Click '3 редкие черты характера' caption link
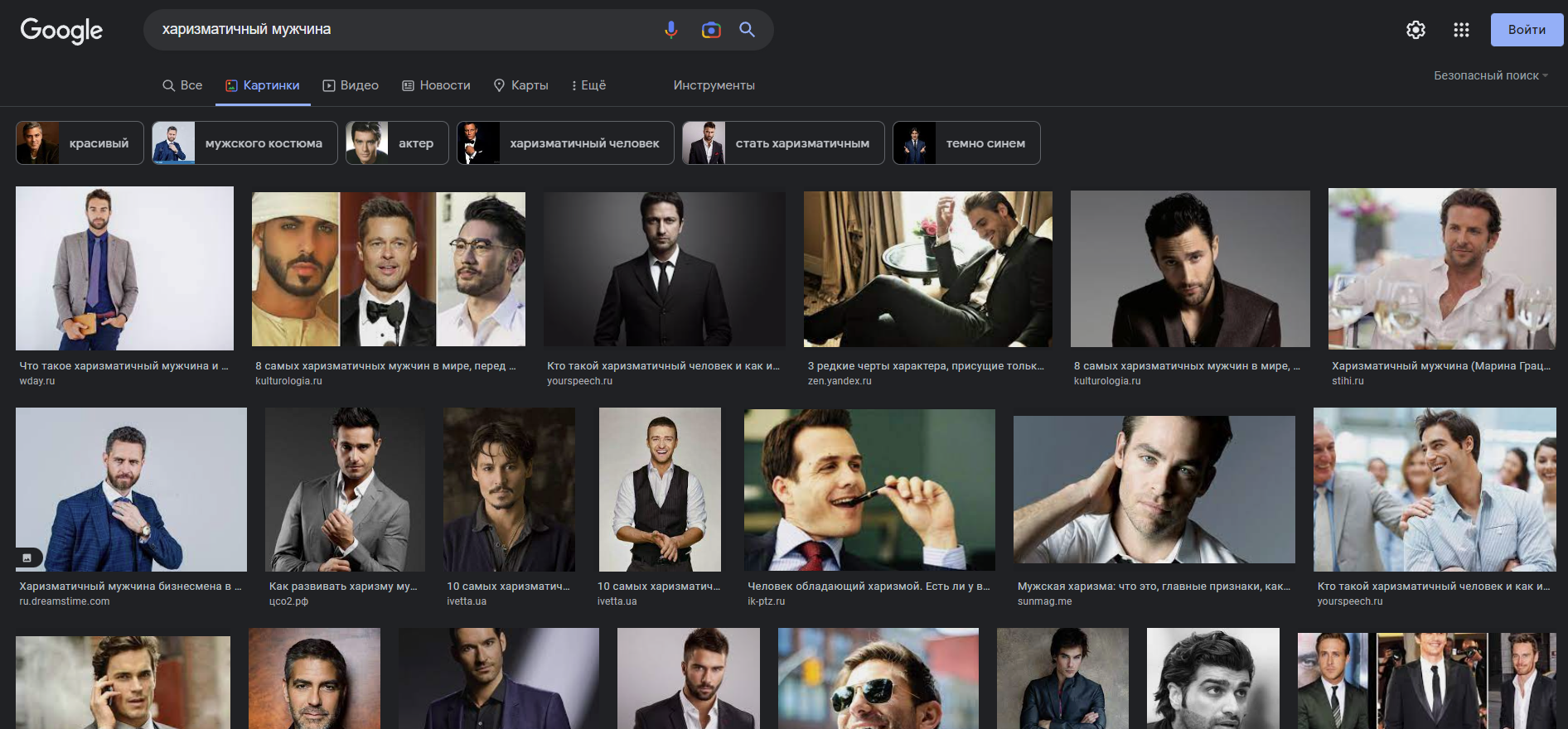The image size is (1568, 729). pyautogui.click(x=926, y=365)
